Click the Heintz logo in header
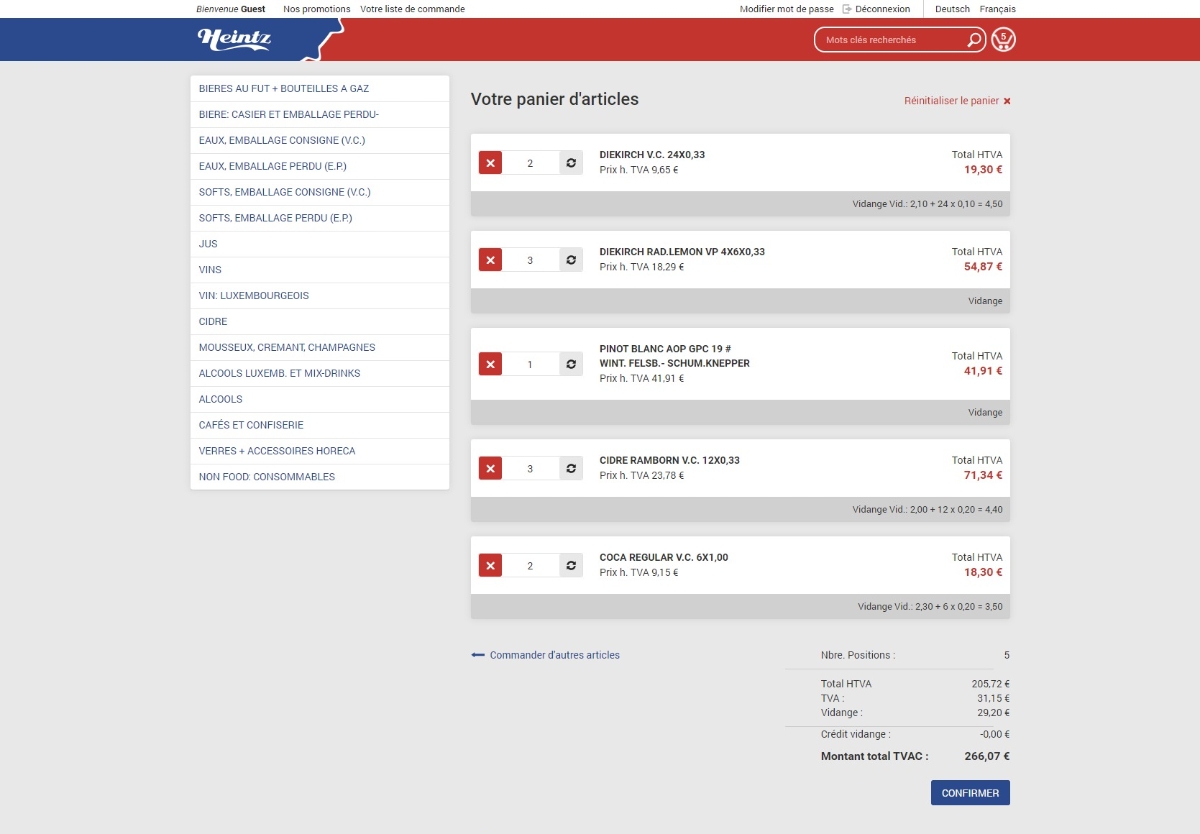 (x=234, y=39)
